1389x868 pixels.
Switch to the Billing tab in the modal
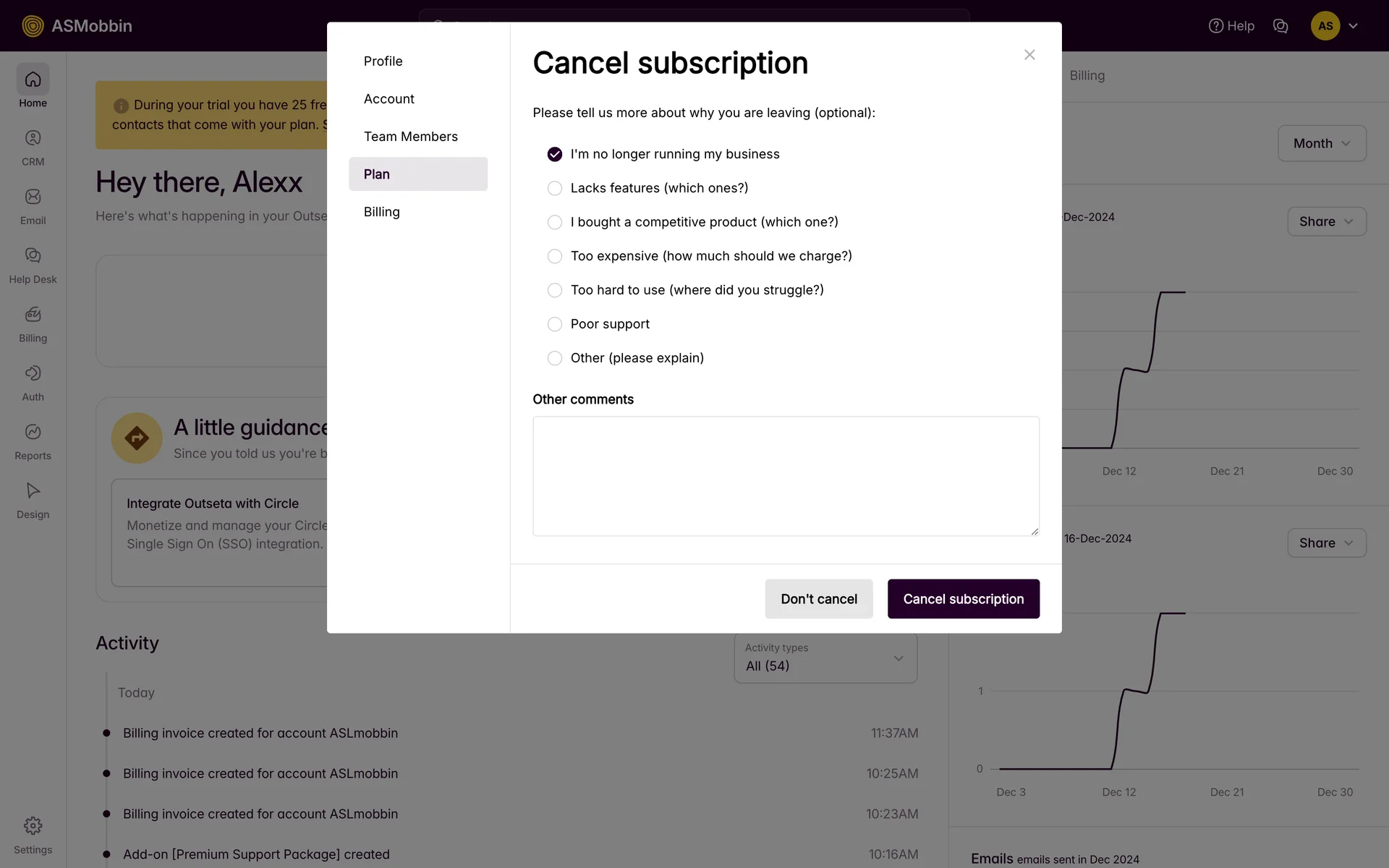click(x=382, y=212)
